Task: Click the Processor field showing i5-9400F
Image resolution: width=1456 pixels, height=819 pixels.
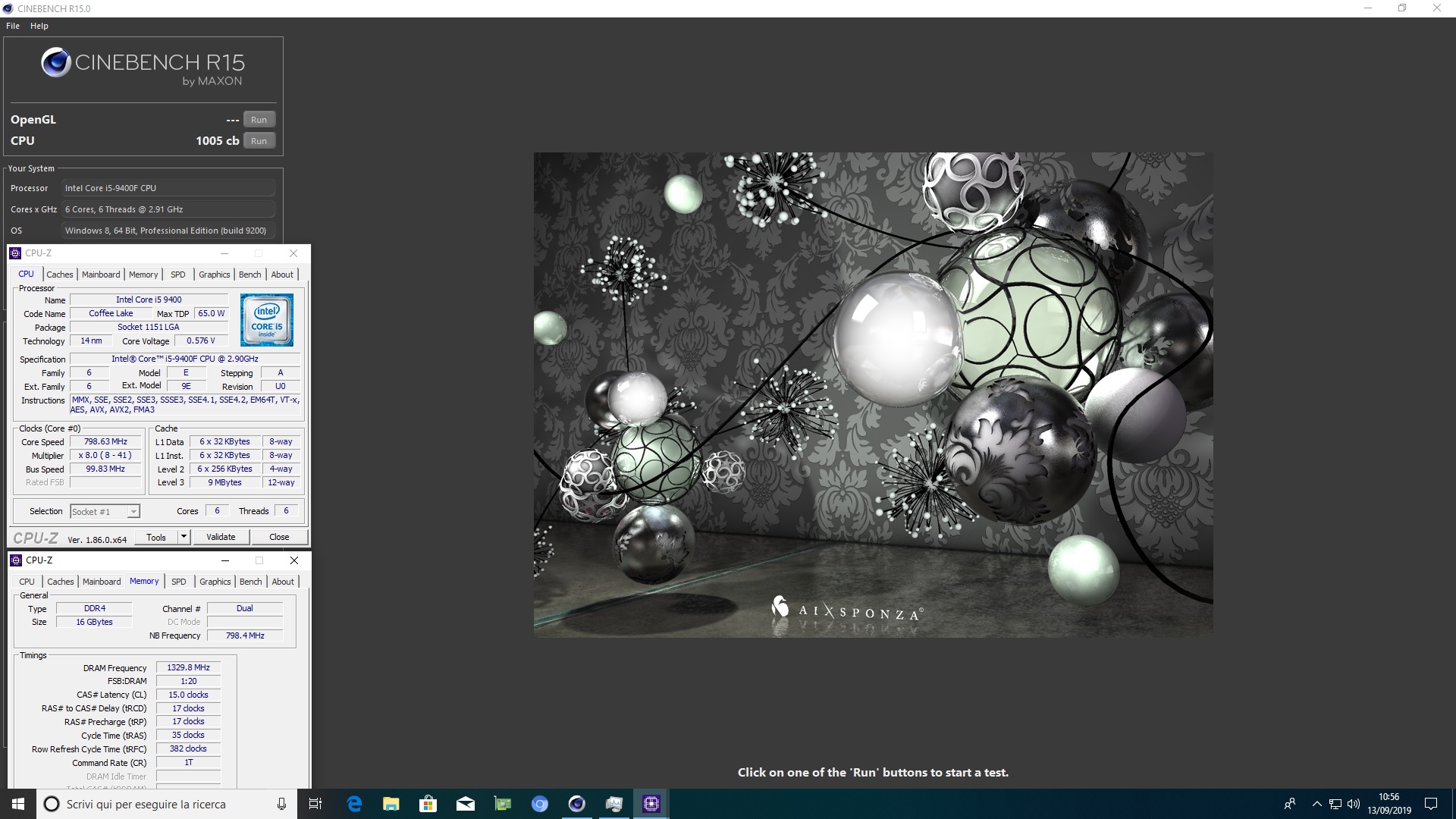Action: tap(168, 188)
